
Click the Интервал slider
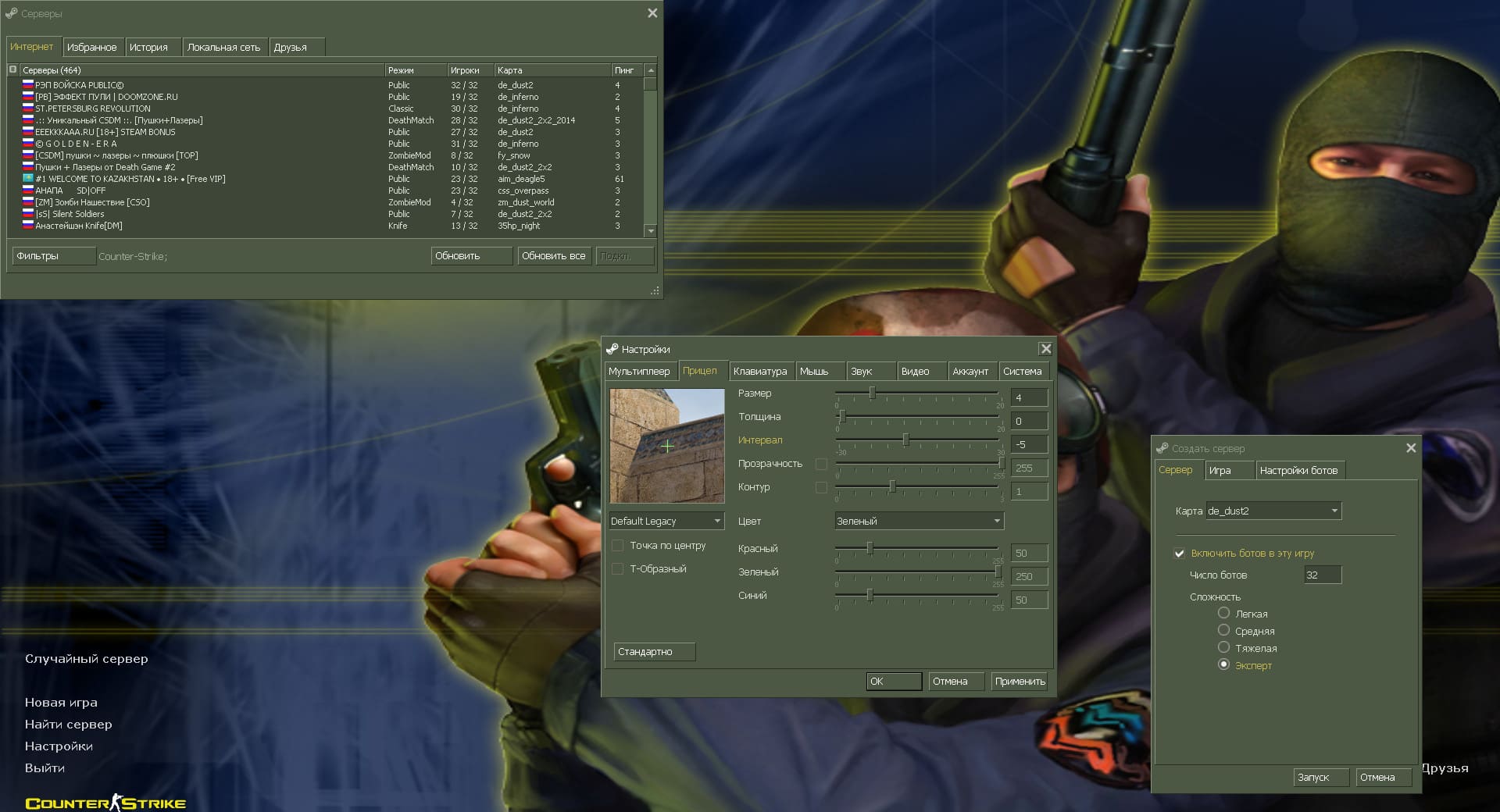[x=918, y=440]
